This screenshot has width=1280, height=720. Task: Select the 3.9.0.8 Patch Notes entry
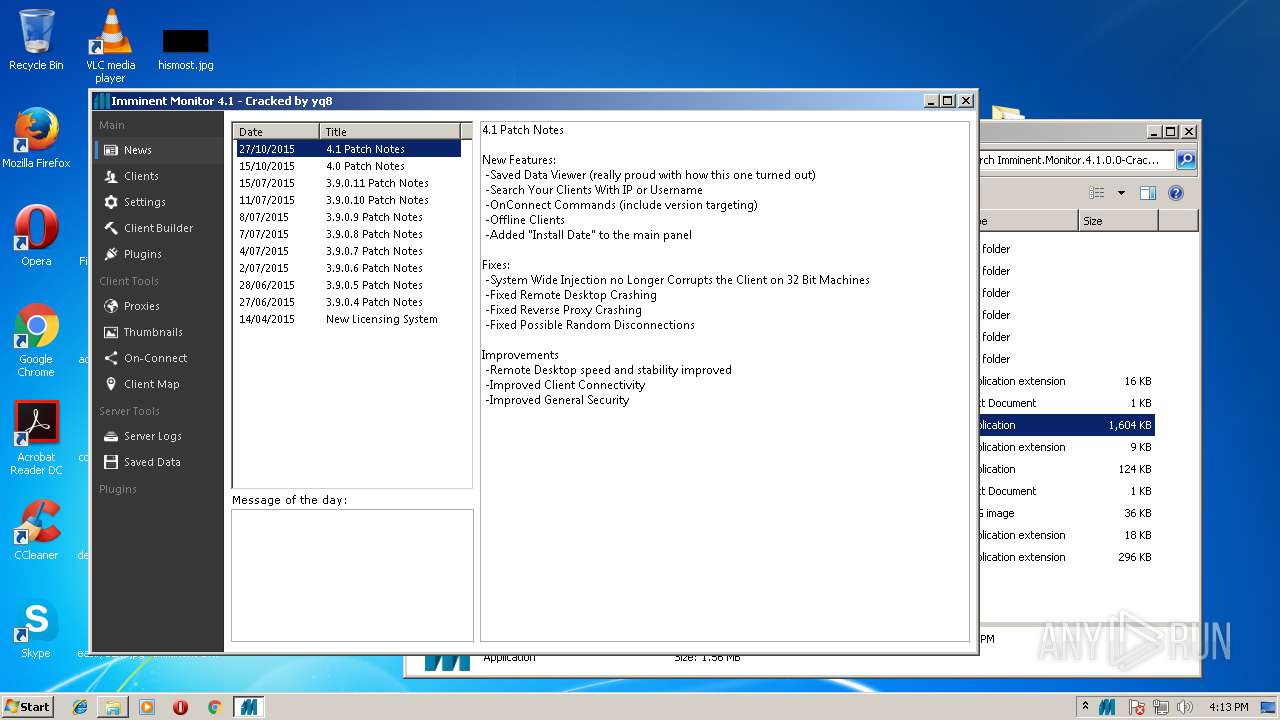[x=349, y=234]
